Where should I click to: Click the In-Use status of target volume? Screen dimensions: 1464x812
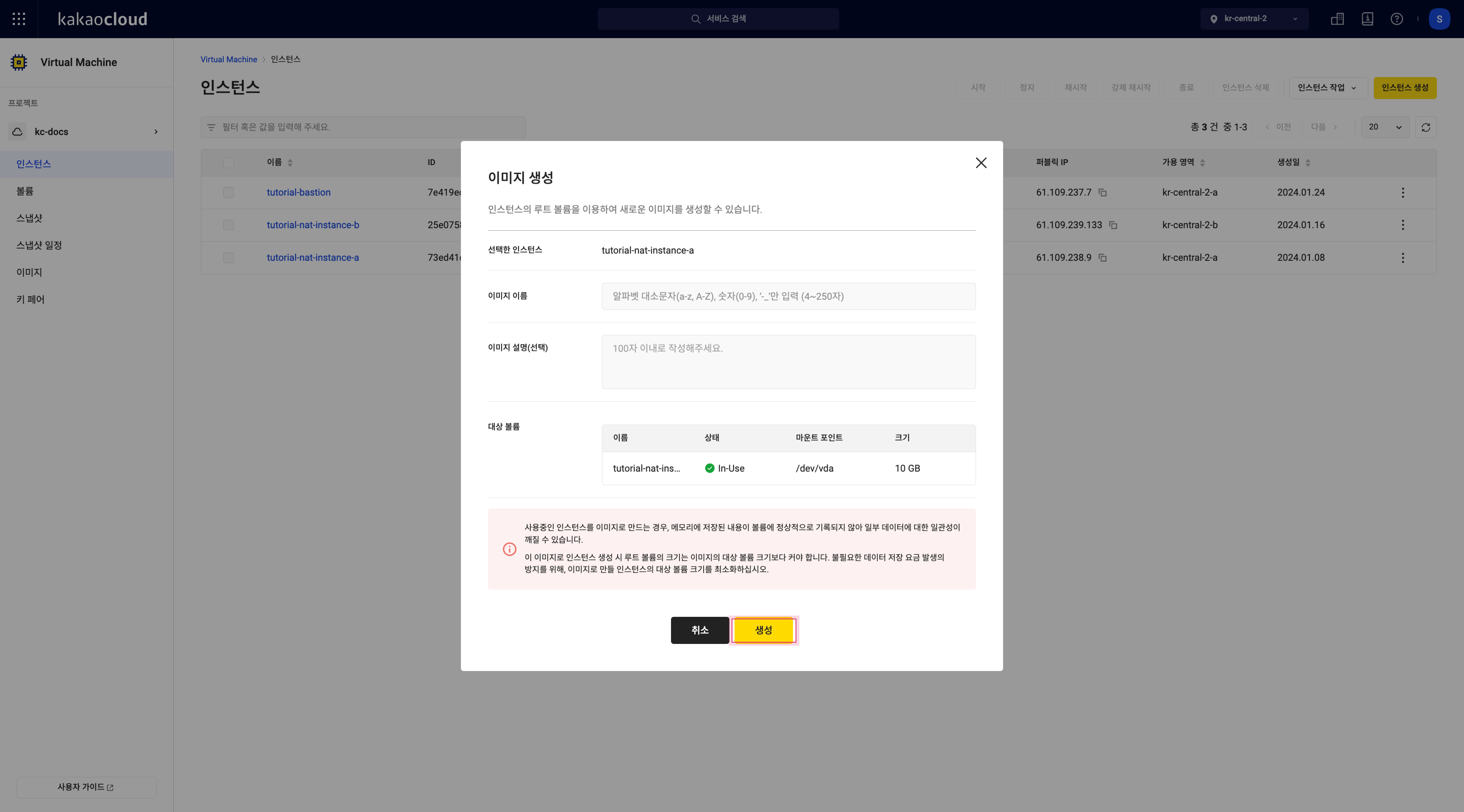(725, 468)
